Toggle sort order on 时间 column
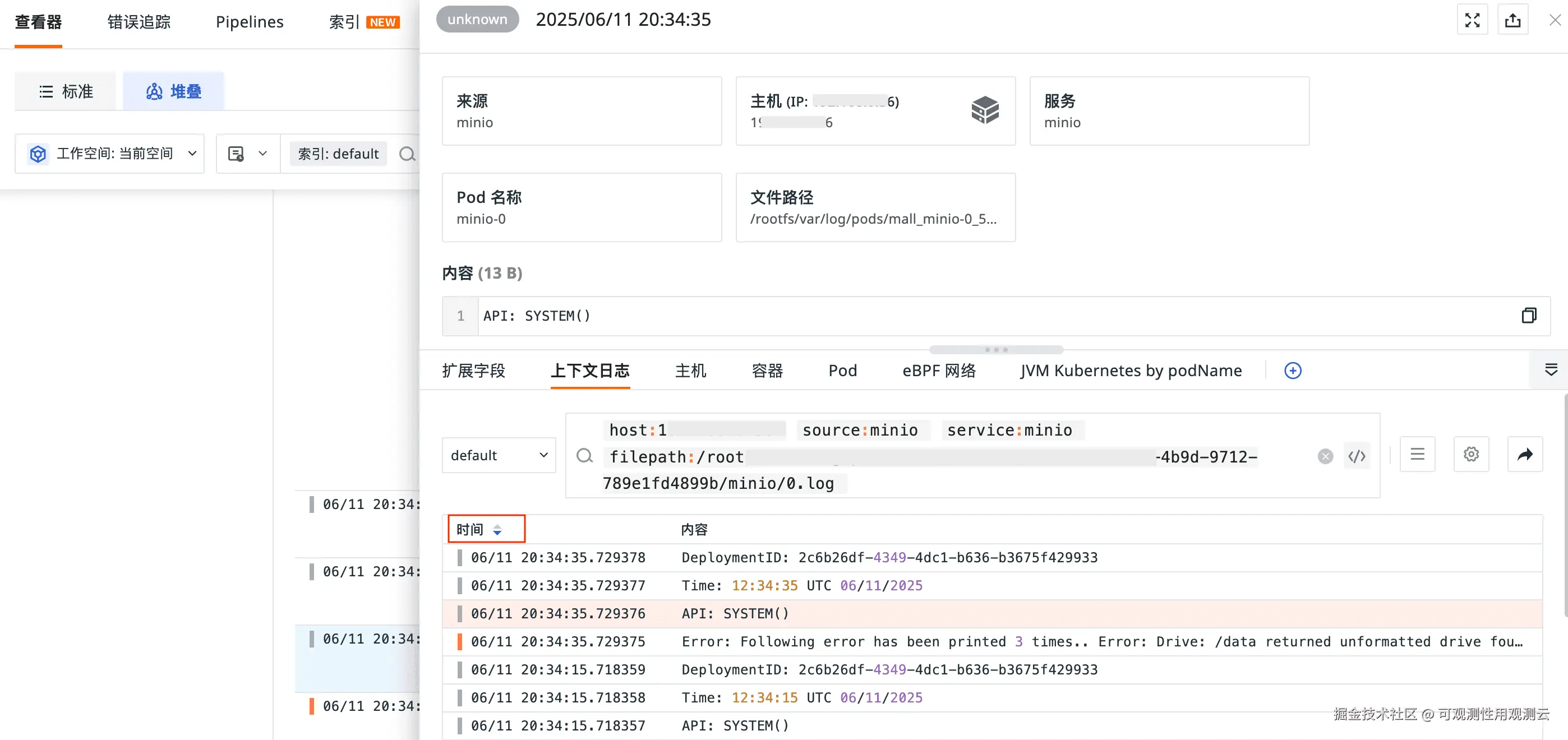Screen dimensions: 1568x740 point(496,529)
